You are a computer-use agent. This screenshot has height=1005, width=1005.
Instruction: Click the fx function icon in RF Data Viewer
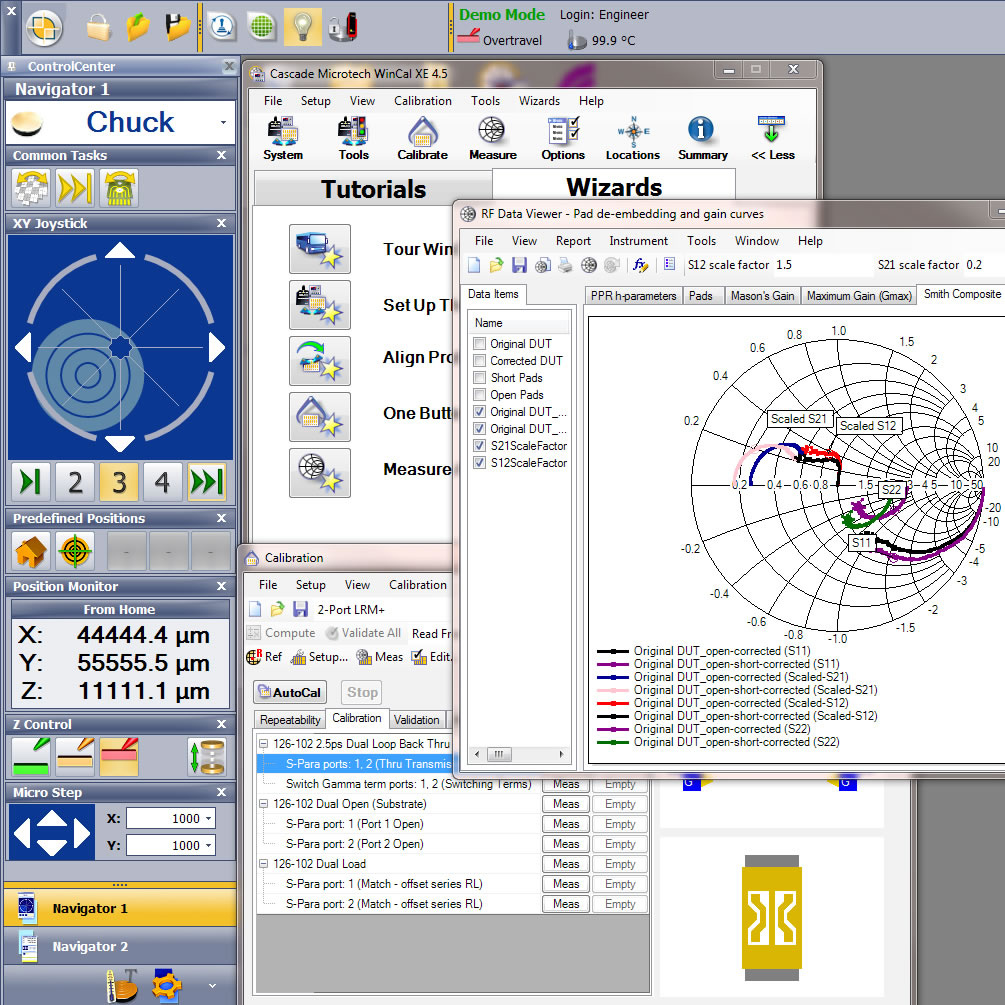[x=640, y=265]
